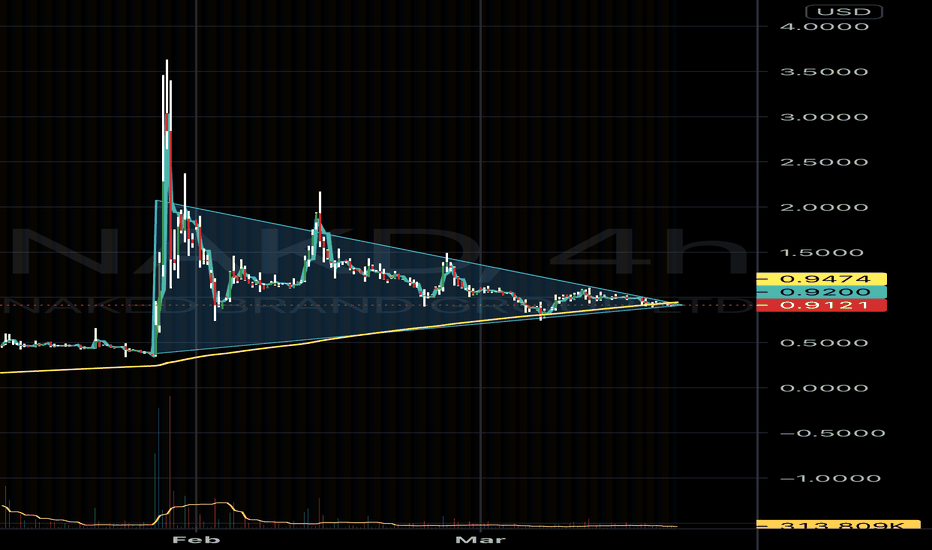This screenshot has height=550, width=932.
Task: Click the 313.809K volume label
Action: pos(838,525)
